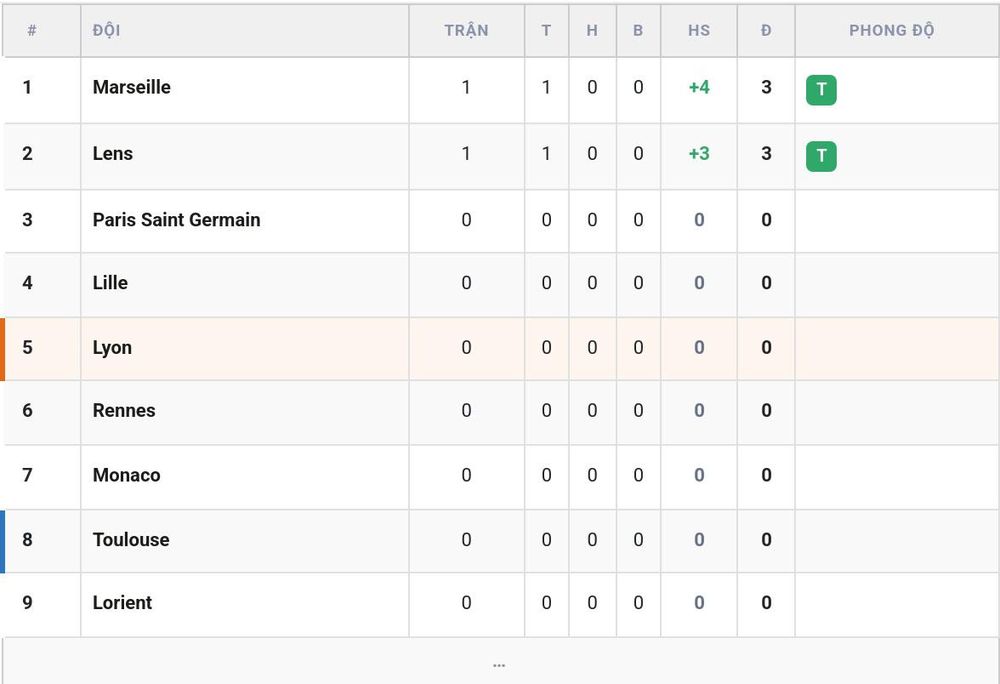The image size is (1000, 684).
Task: Click Lens's +3 goal difference value
Action: click(699, 153)
